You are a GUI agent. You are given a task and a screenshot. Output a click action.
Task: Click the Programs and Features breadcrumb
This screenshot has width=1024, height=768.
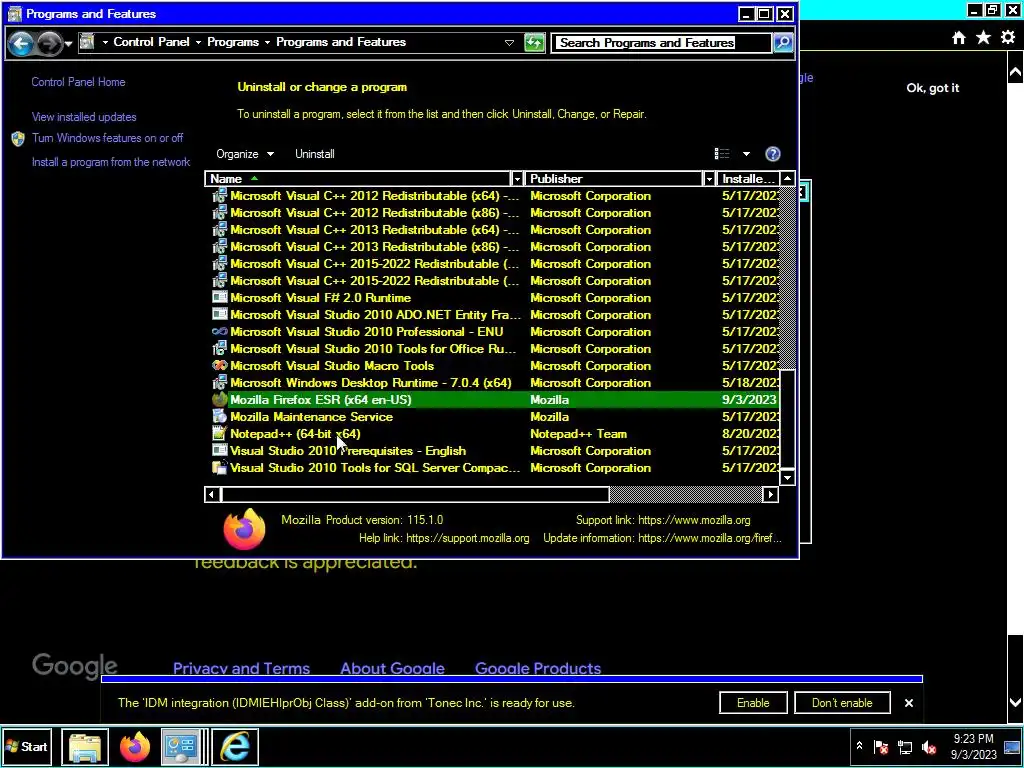click(x=341, y=42)
